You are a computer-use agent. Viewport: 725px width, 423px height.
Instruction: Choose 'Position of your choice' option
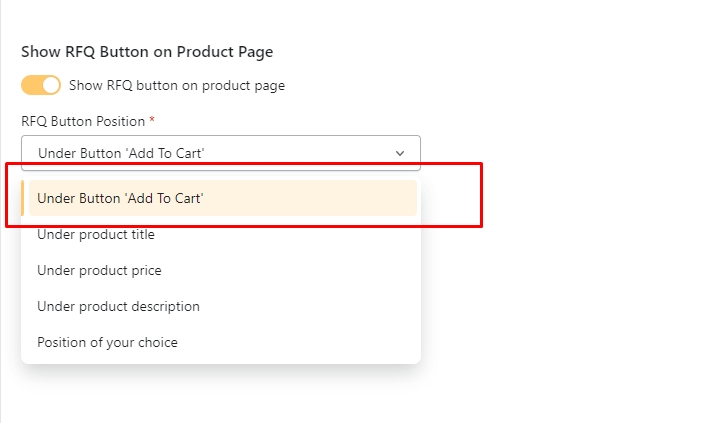pyautogui.click(x=107, y=342)
